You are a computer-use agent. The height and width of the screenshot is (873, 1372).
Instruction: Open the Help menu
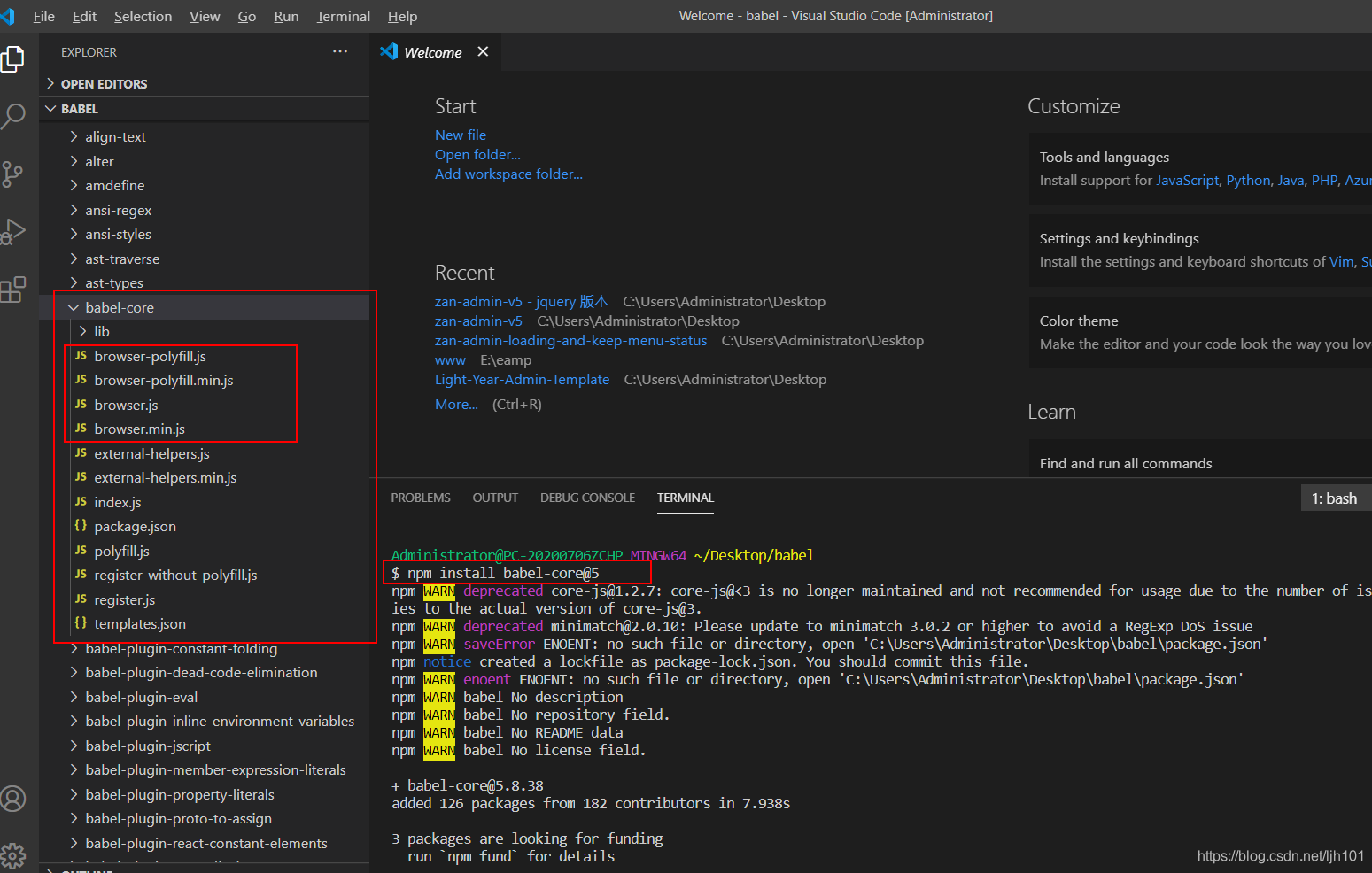coord(402,16)
